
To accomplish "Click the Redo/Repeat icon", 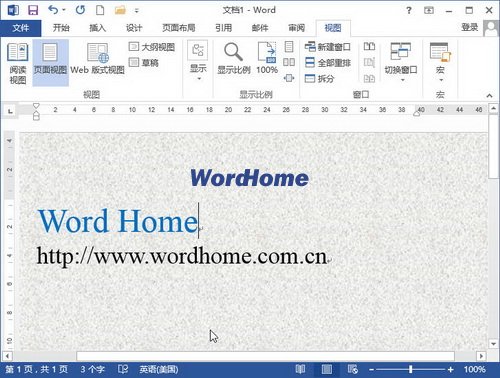I will pos(80,10).
